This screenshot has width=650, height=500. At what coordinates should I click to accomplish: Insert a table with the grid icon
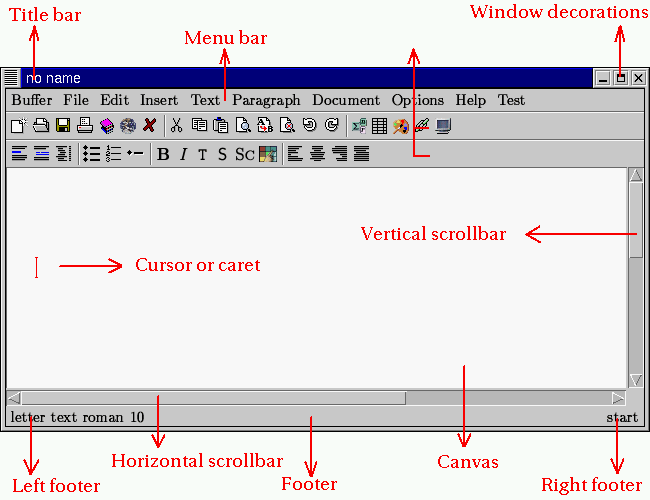pyautogui.click(x=379, y=126)
